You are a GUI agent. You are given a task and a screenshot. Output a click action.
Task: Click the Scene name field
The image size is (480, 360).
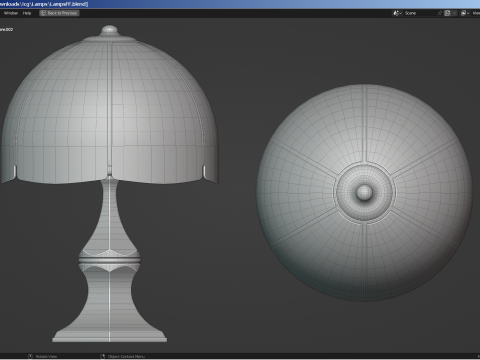pyautogui.click(x=419, y=13)
